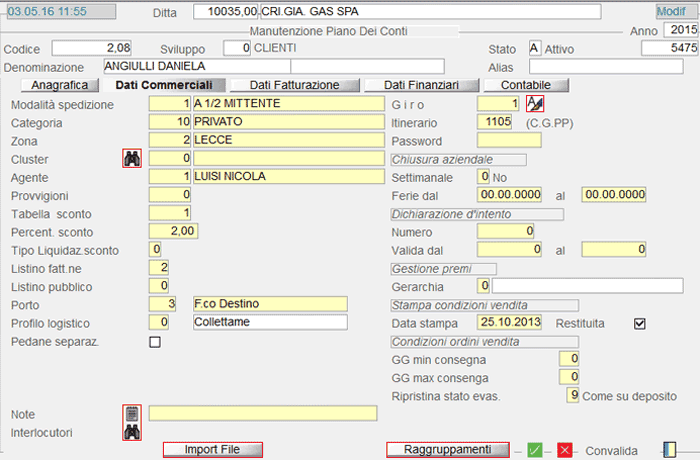Click the Giro edit icon
The height and width of the screenshot is (460, 700).
(535, 103)
